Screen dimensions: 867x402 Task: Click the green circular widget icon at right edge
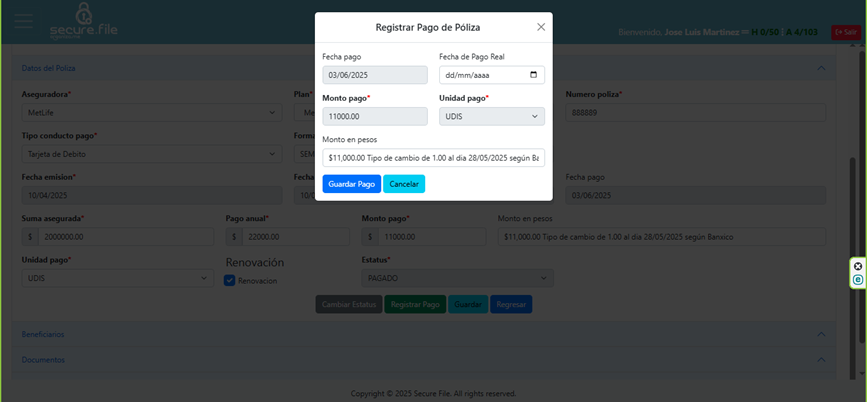[857, 280]
